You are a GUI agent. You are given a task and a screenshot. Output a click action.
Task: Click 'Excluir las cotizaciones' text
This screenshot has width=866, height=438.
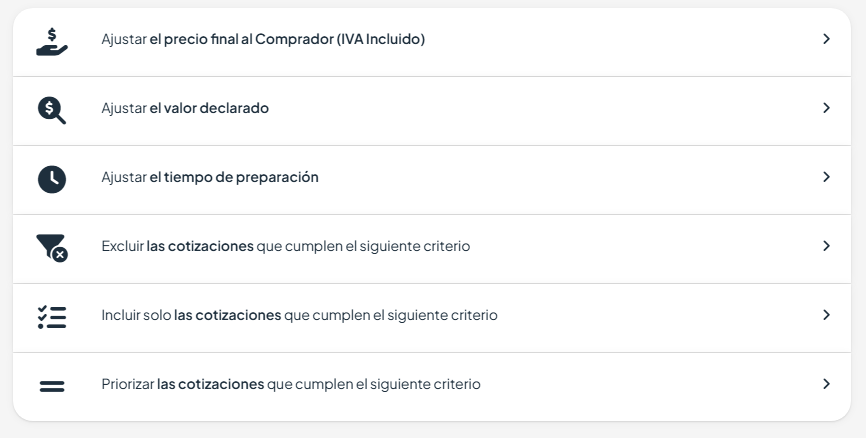pyautogui.click(x=177, y=246)
